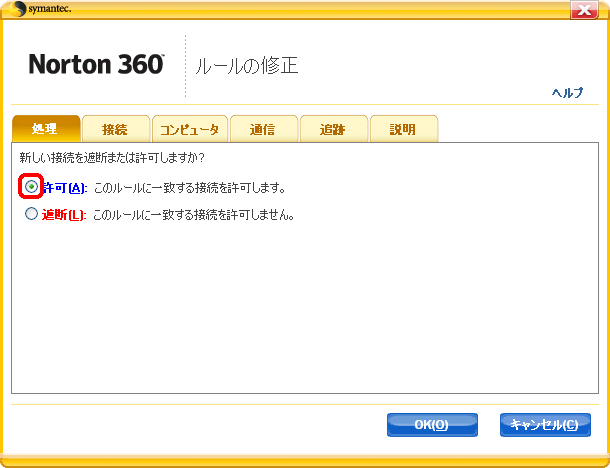Select the 許可 (Allow) radio button
610x468 pixels.
pos(32,187)
